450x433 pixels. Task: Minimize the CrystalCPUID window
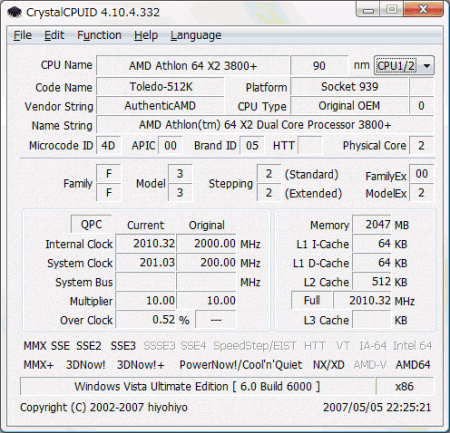368,10
